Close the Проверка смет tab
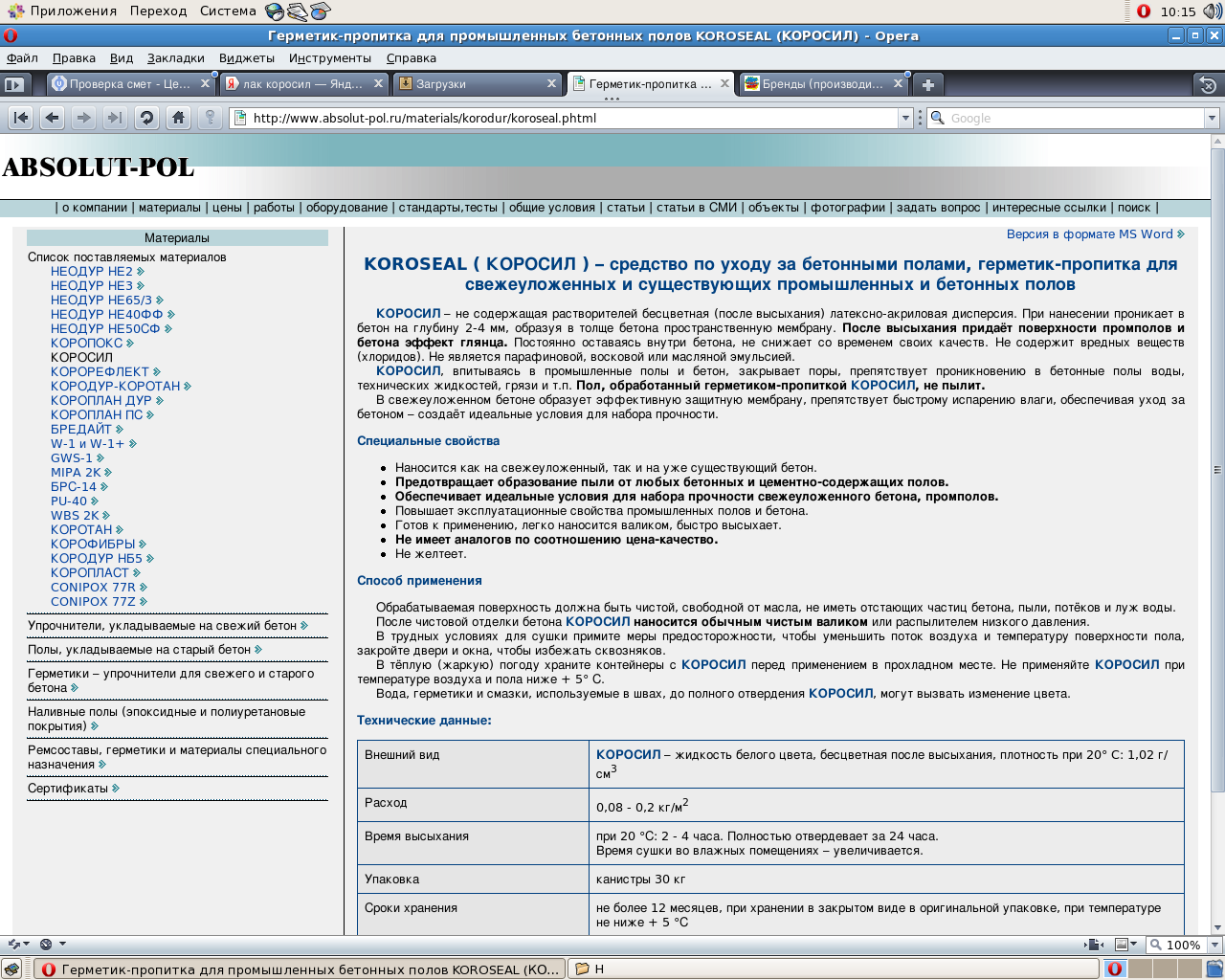The height and width of the screenshot is (980, 1225). tap(205, 84)
